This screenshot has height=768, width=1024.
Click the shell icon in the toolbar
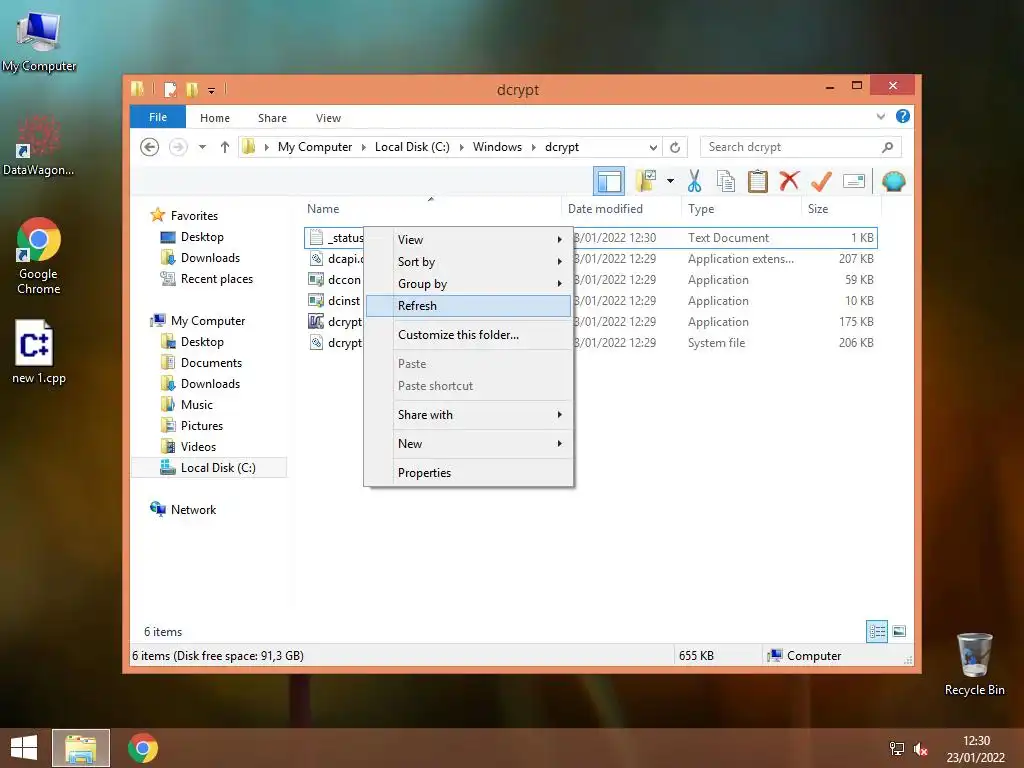893,181
